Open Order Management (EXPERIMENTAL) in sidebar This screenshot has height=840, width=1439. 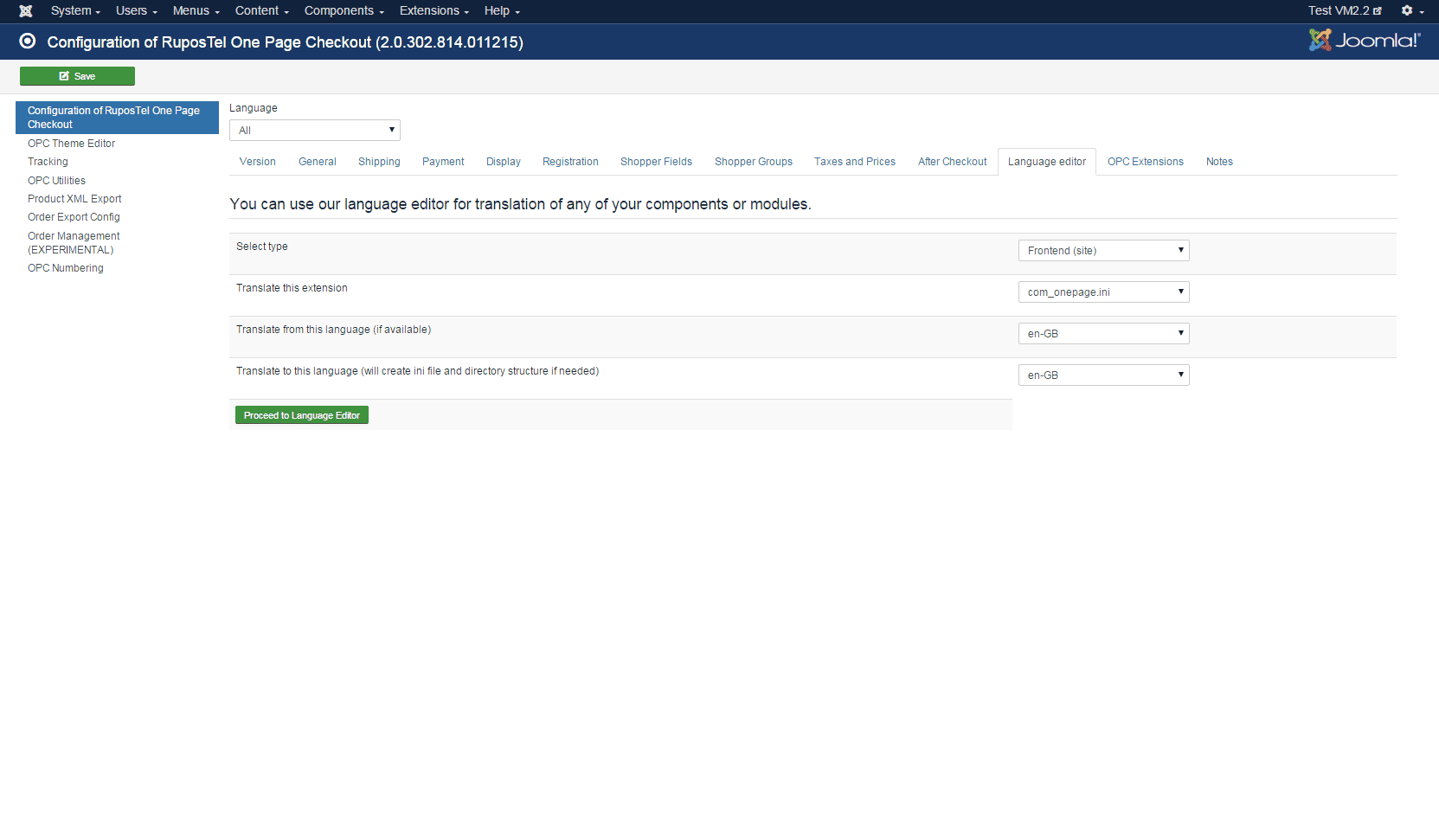pos(74,243)
